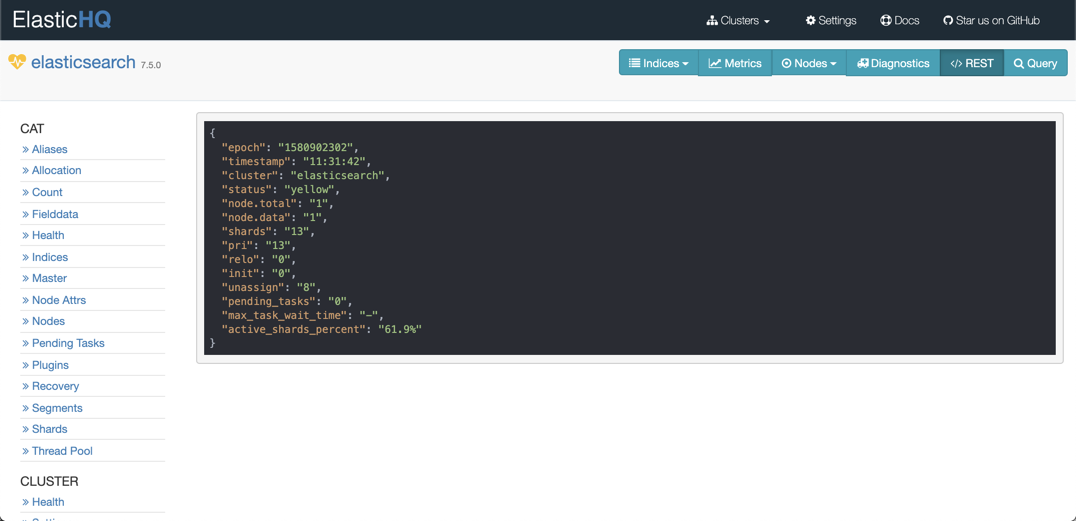Click the CLUSTER section heading

tap(49, 481)
